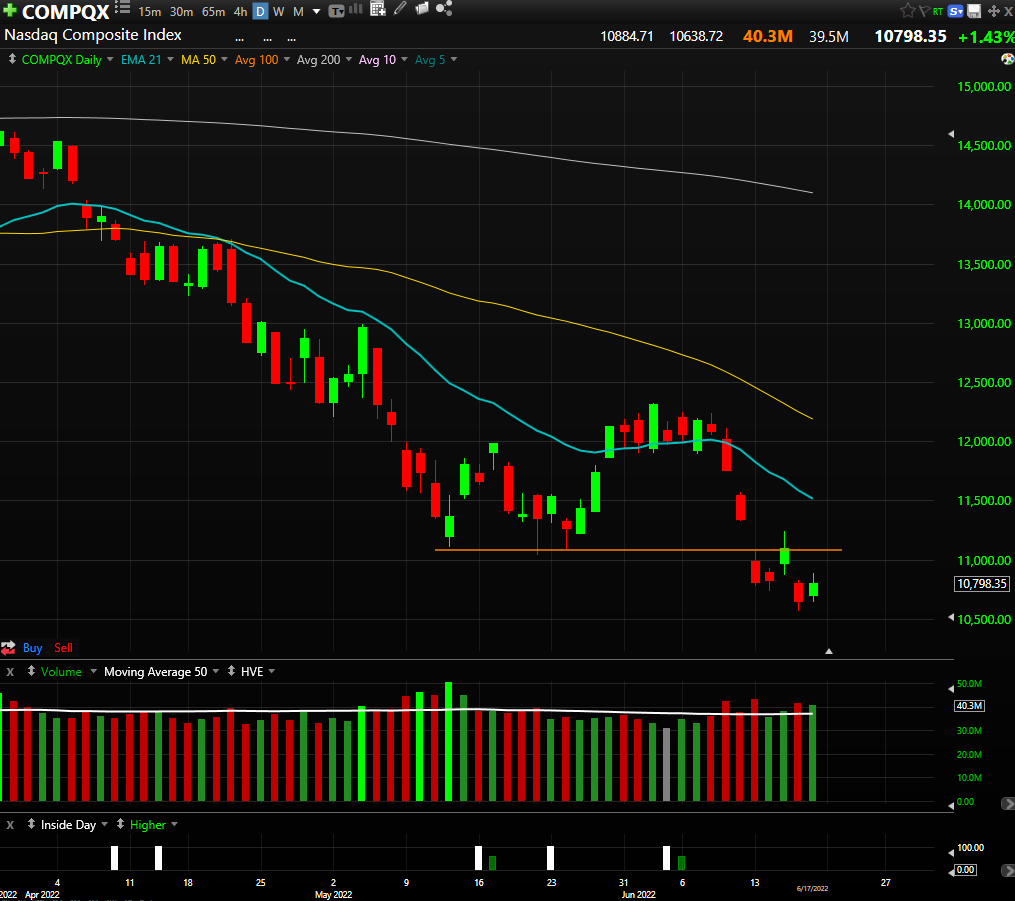Image resolution: width=1015 pixels, height=901 pixels.
Task: Switch to the 15m timeframe
Action: (150, 12)
